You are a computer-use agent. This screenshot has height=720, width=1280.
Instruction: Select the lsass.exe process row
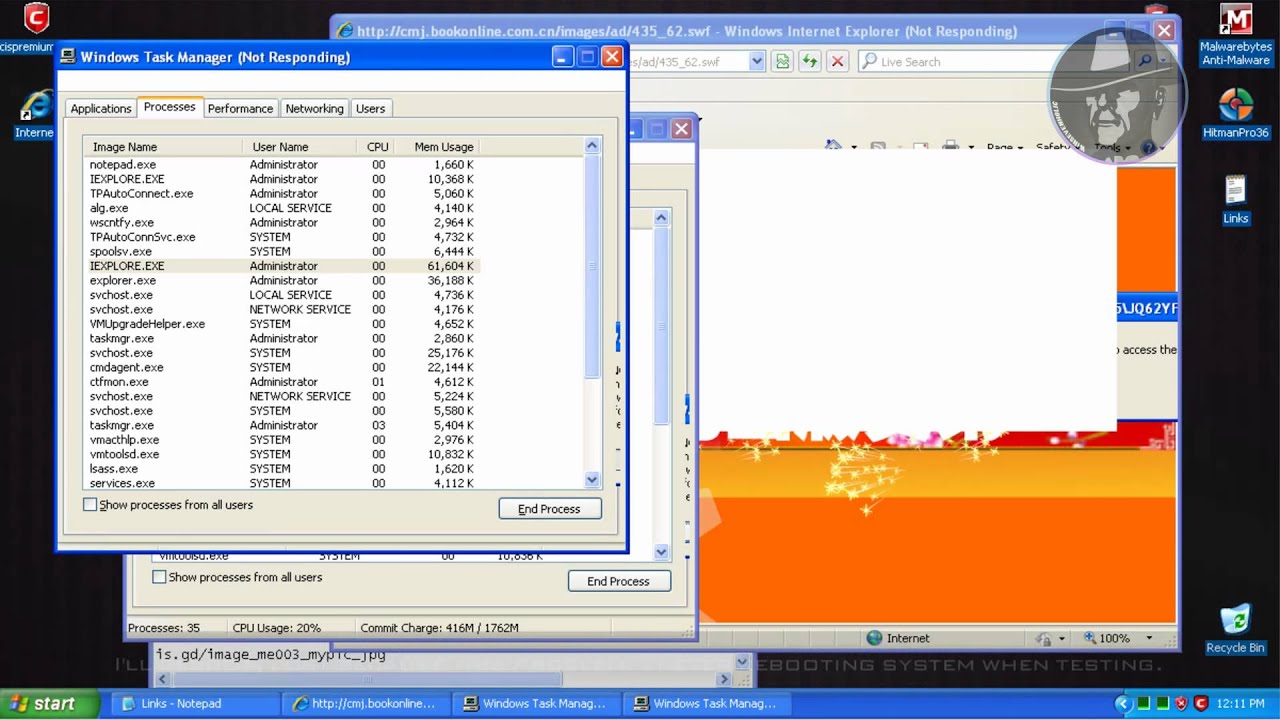coord(282,468)
